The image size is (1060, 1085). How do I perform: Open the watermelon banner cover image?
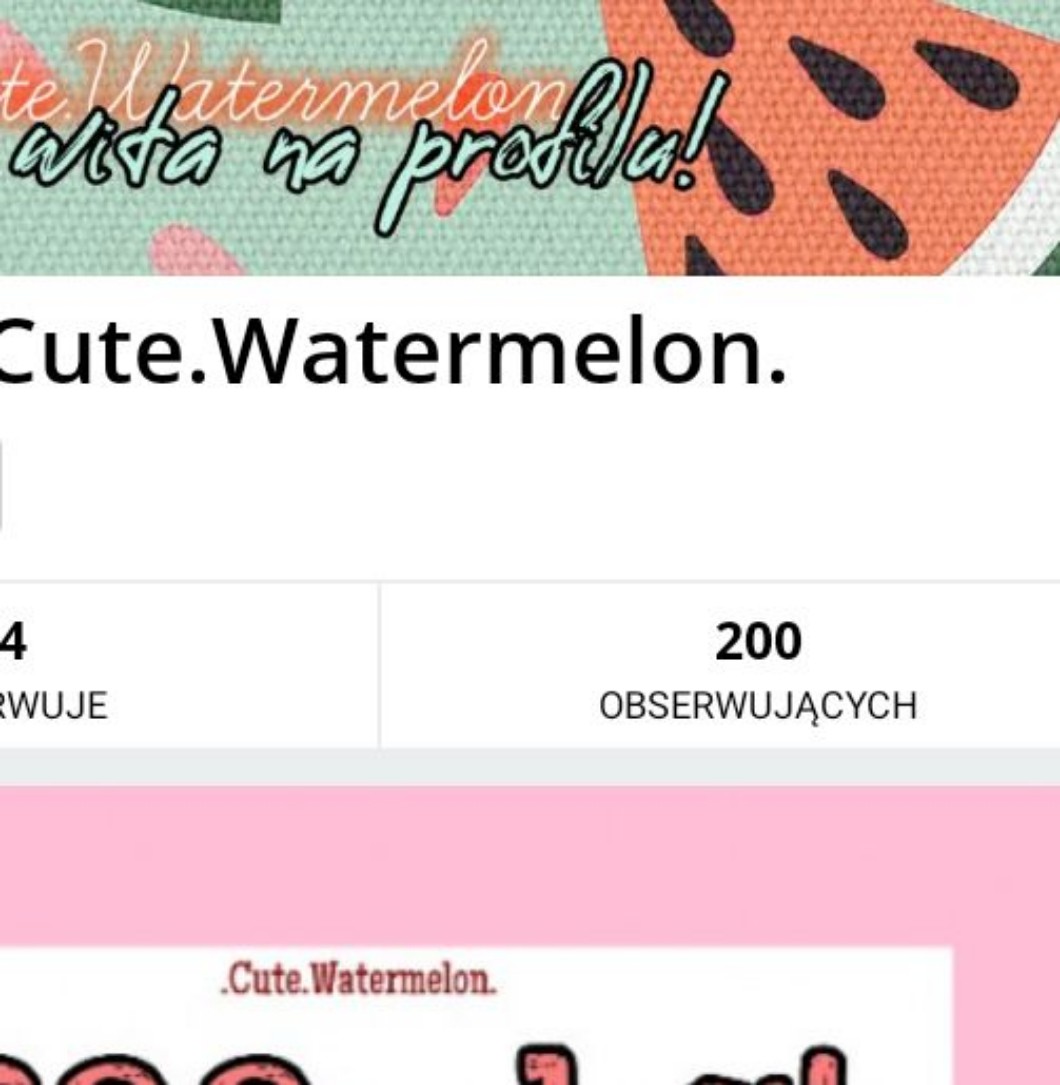(x=530, y=138)
